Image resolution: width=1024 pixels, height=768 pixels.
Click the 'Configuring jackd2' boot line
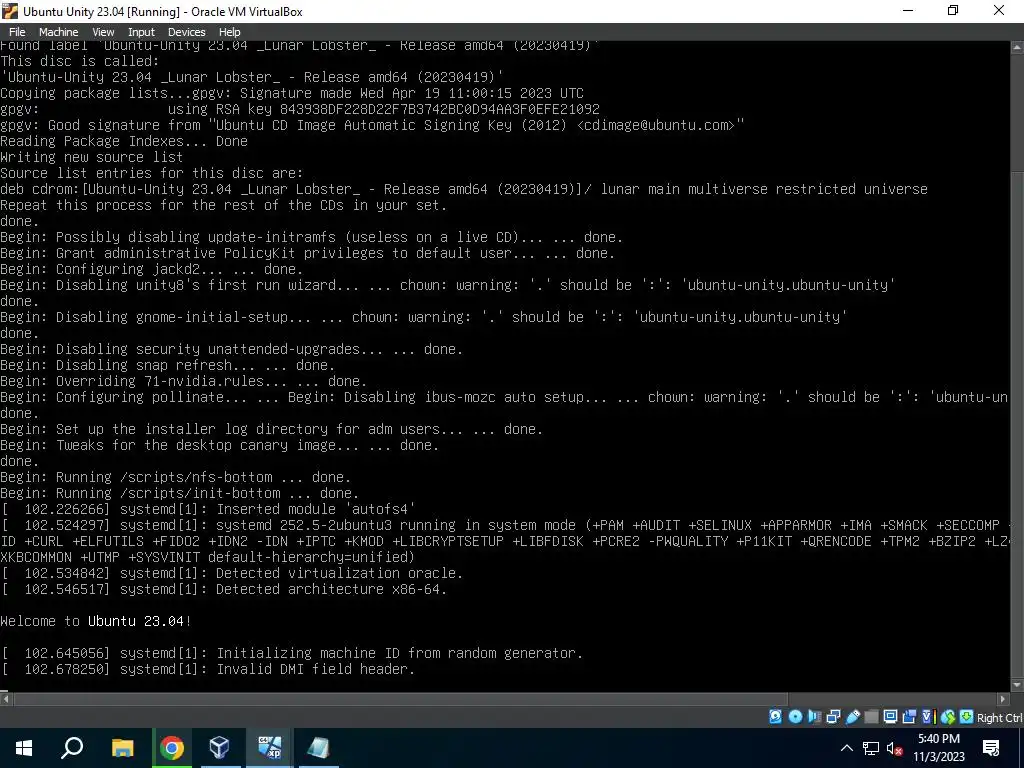coord(152,269)
